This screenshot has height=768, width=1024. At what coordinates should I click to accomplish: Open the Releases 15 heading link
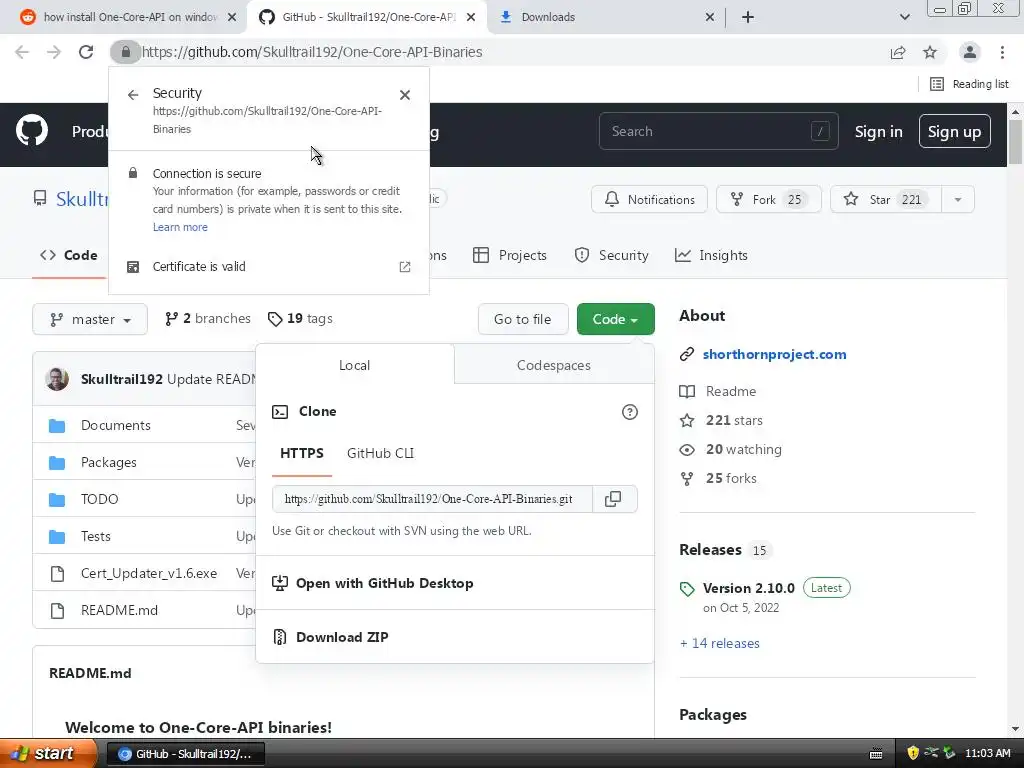(724, 550)
